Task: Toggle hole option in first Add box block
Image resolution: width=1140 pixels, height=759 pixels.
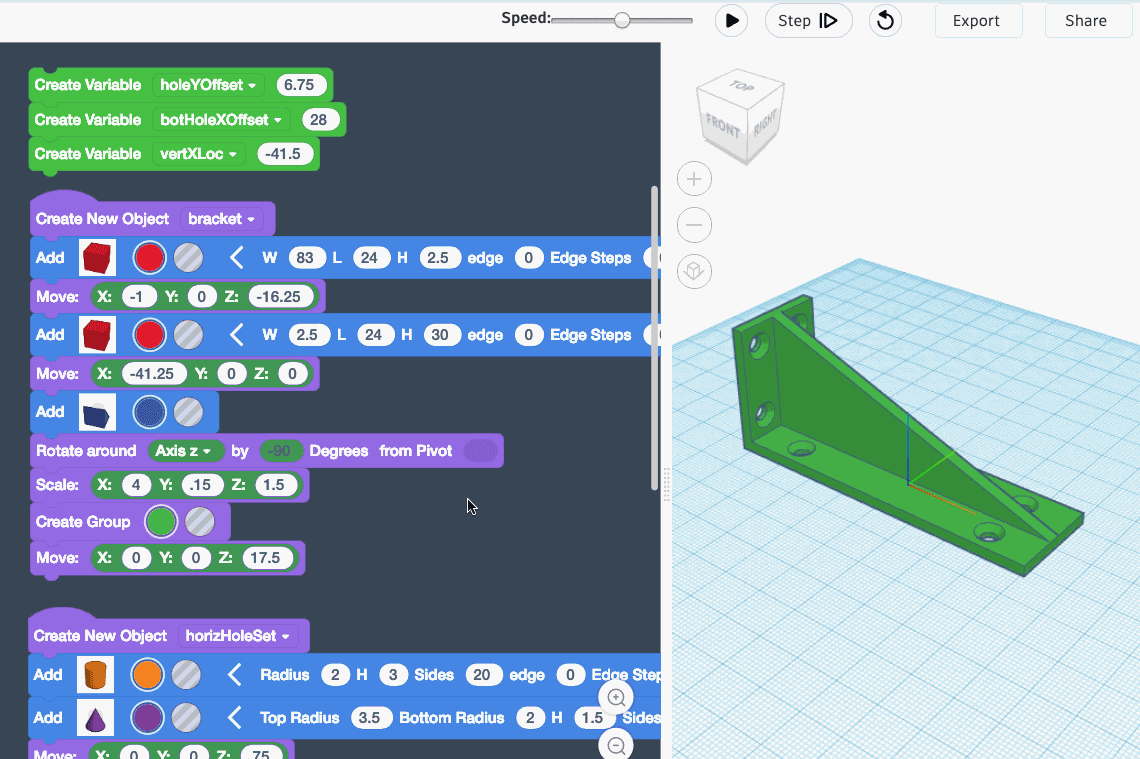Action: point(188,258)
